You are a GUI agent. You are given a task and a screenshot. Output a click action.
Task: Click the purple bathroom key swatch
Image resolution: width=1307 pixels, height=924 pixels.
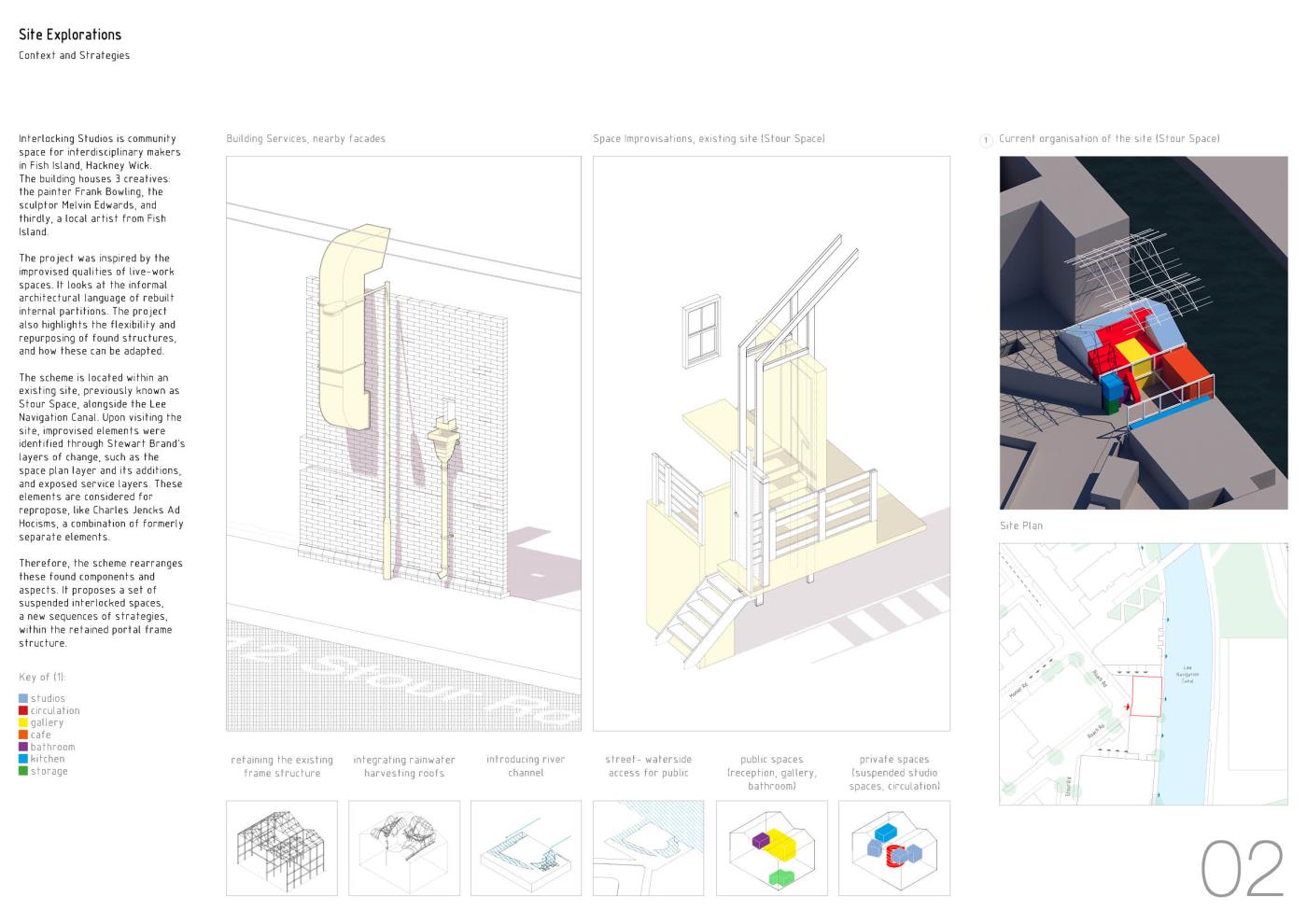pos(23,747)
